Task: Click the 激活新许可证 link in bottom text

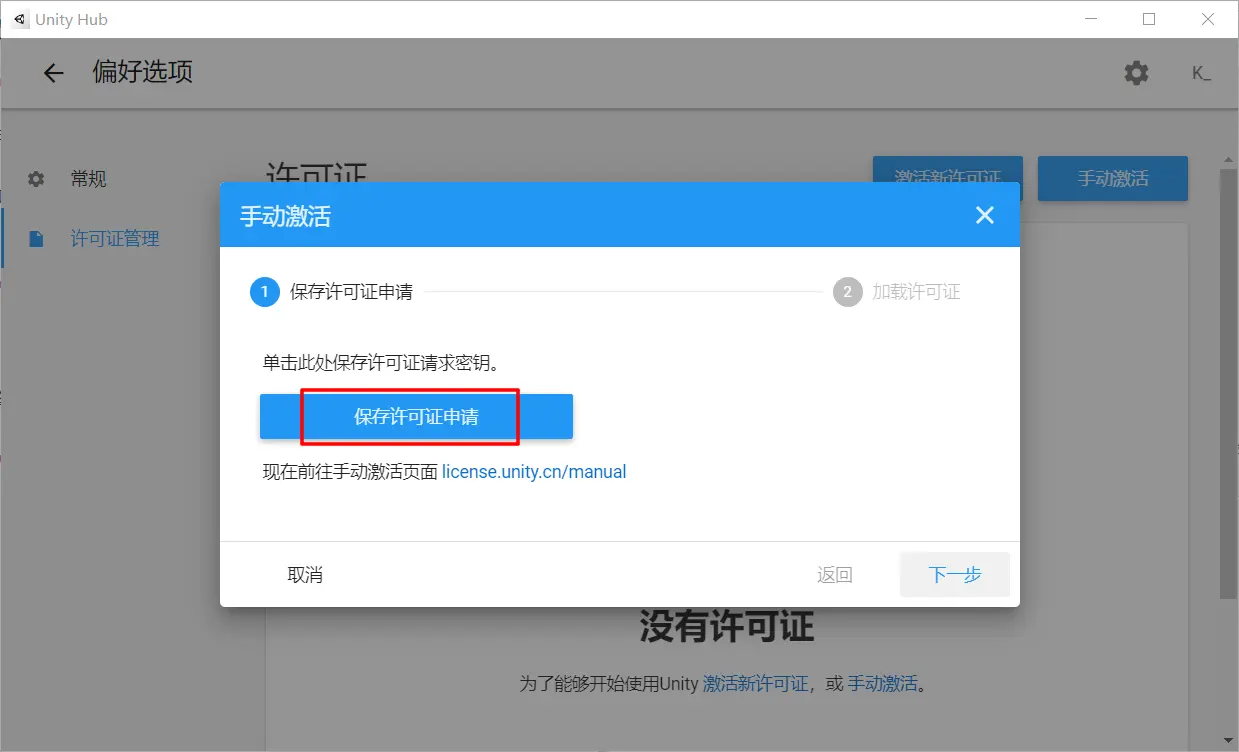Action: tap(756, 684)
